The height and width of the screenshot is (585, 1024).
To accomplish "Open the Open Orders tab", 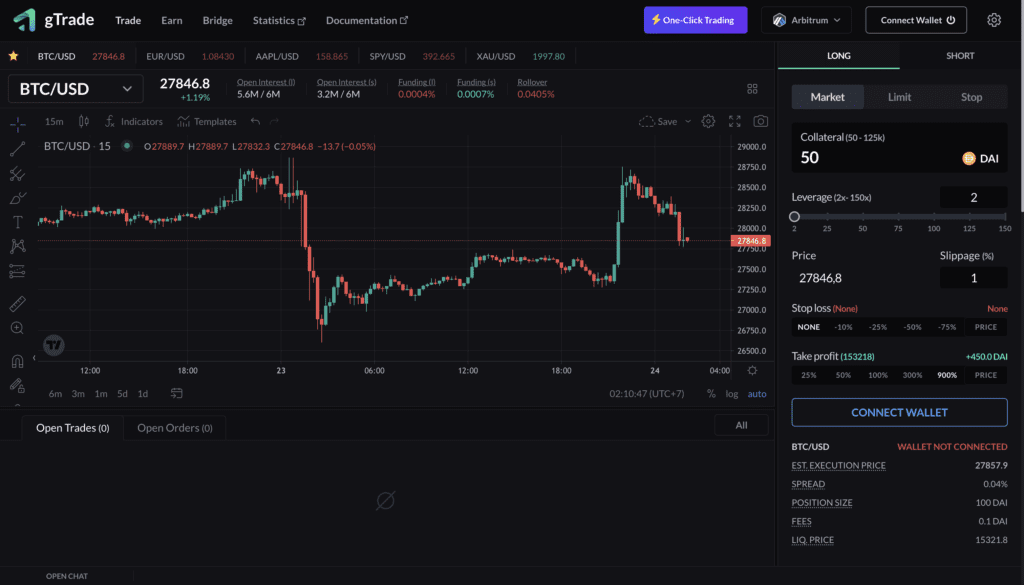I will (174, 428).
